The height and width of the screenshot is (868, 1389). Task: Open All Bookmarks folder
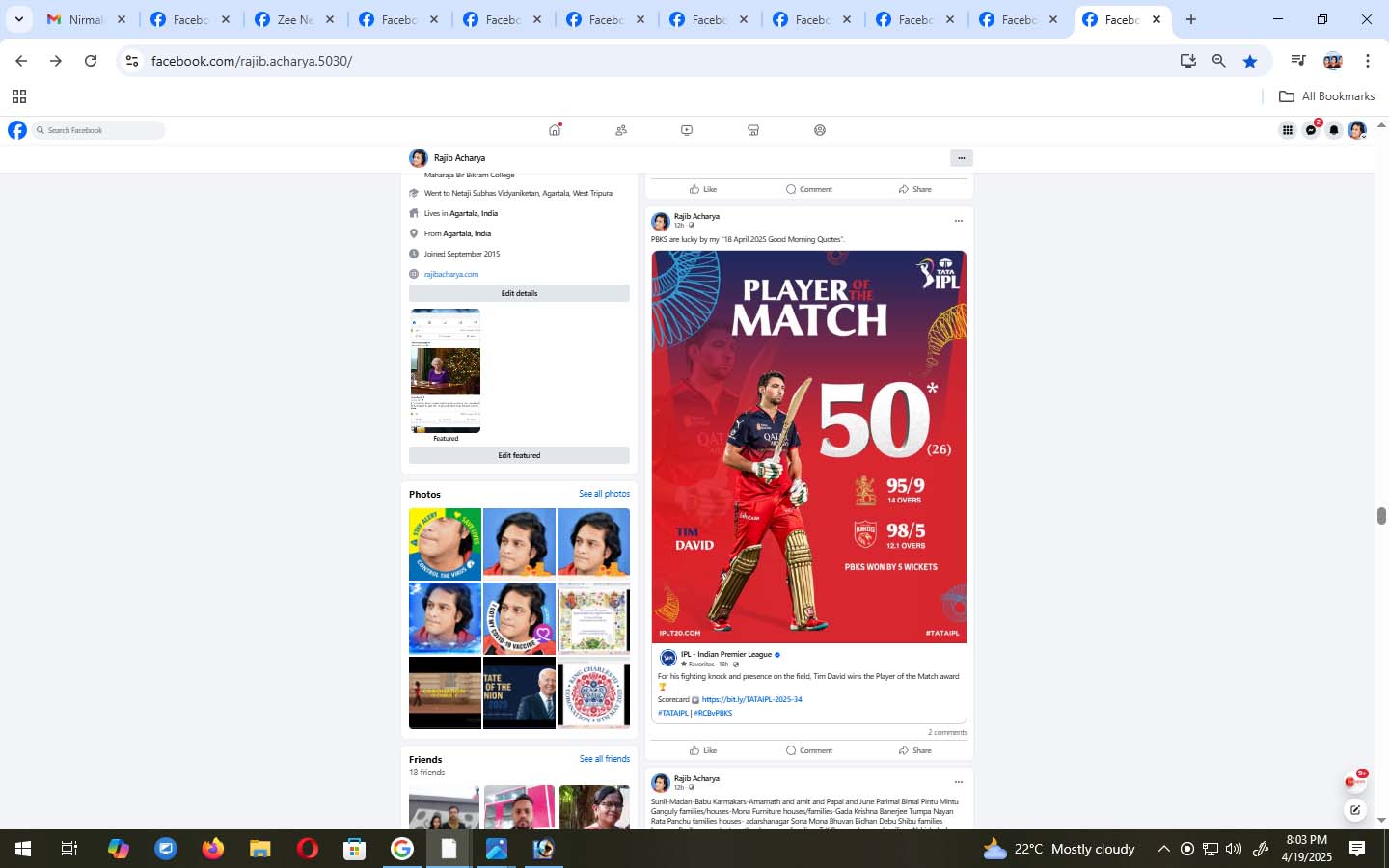[x=1326, y=96]
